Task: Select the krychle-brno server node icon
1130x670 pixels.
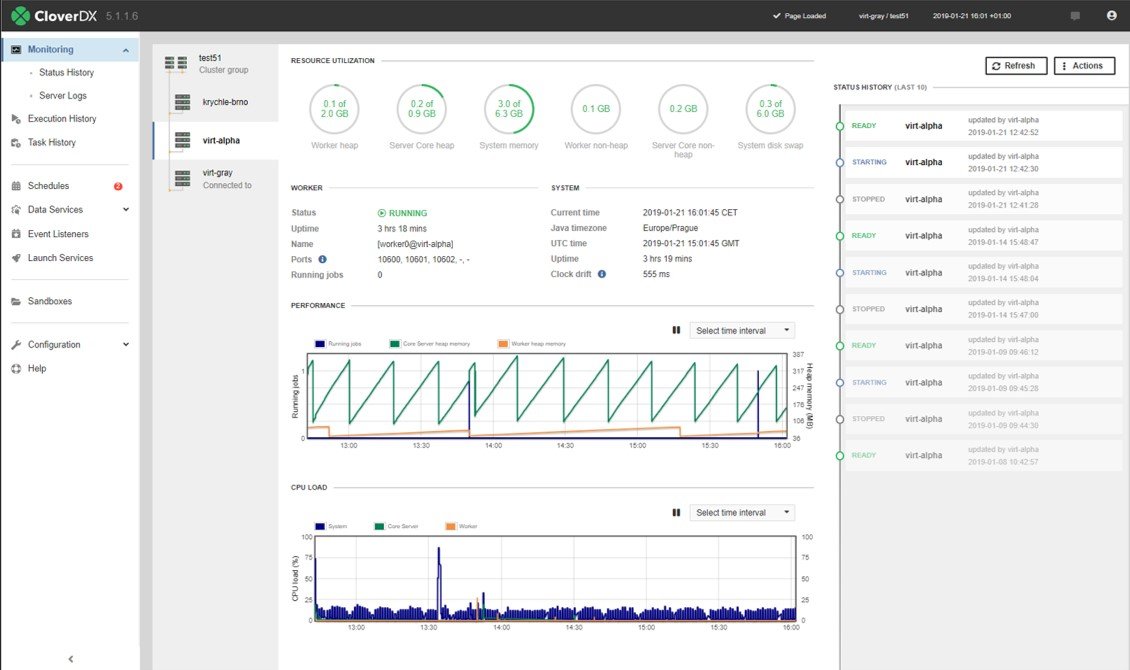Action: (x=183, y=102)
